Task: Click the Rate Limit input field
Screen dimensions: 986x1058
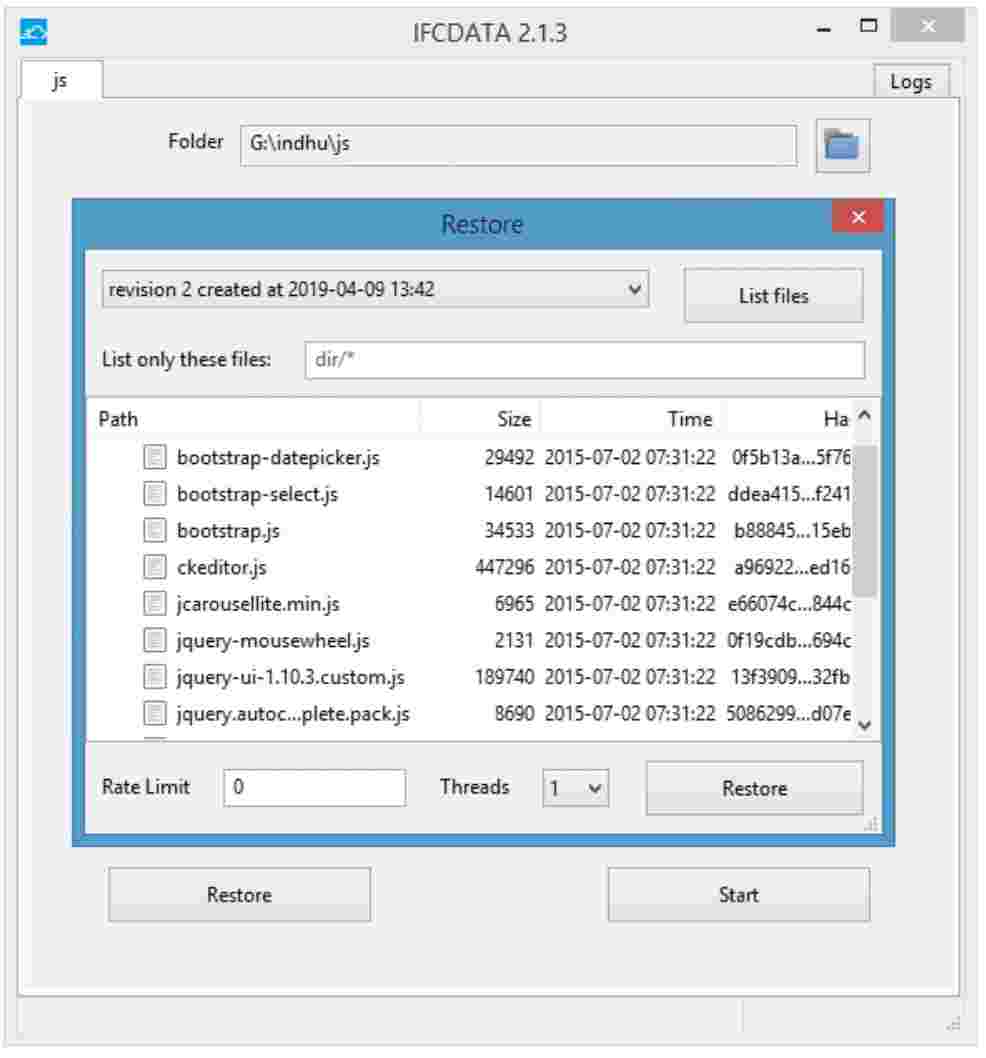Action: pos(314,787)
